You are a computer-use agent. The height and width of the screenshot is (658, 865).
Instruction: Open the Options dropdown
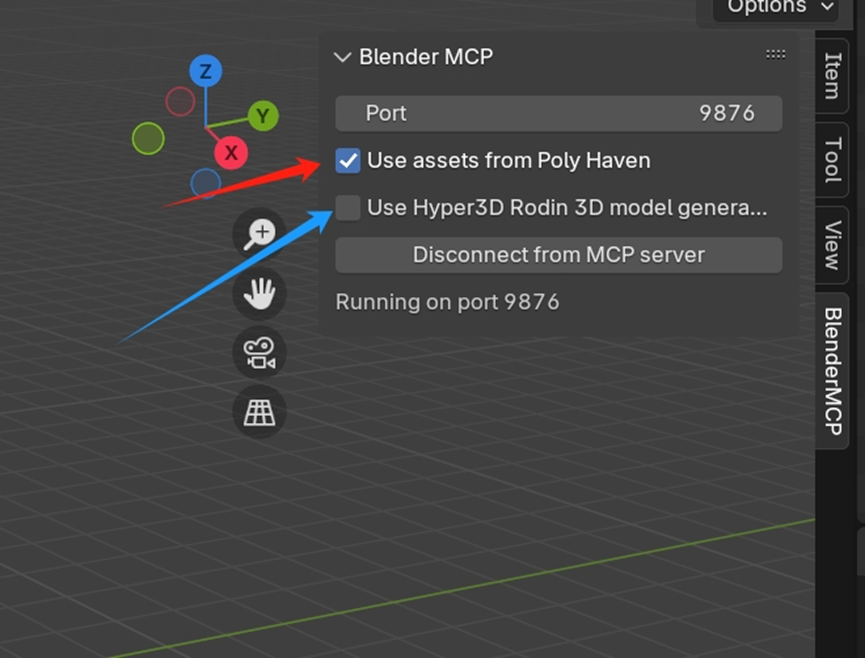tap(776, 8)
